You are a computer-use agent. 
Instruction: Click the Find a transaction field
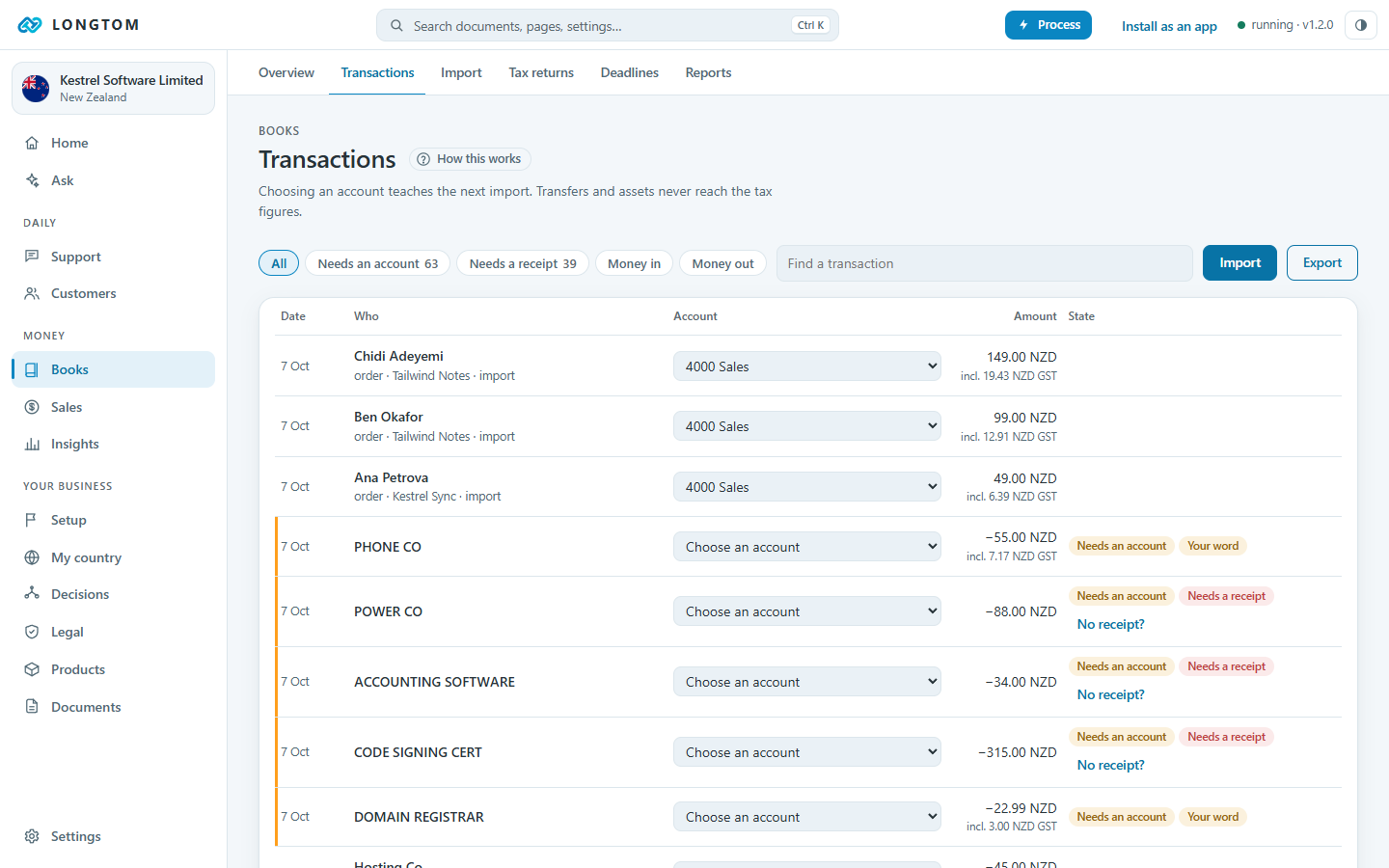pos(985,263)
